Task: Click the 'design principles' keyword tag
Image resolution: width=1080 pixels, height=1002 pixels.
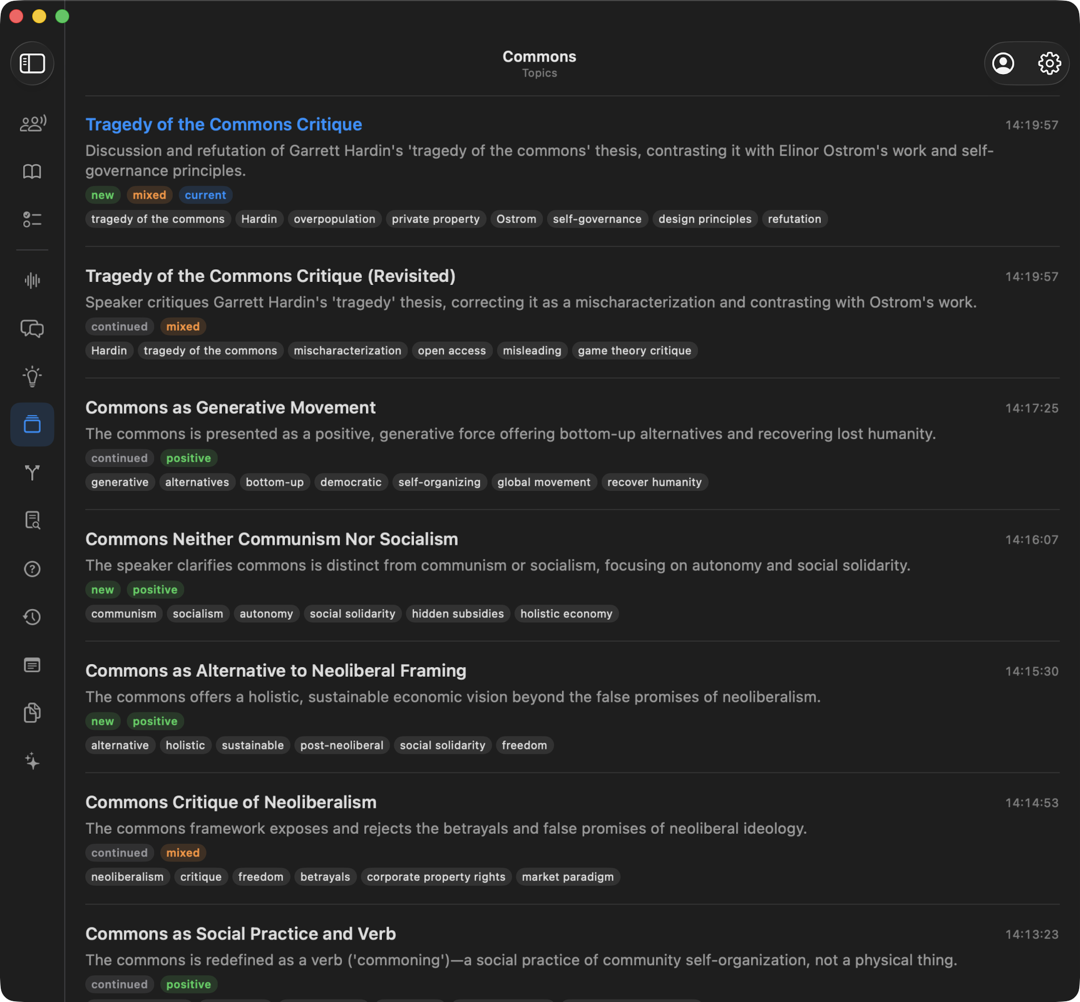Action: [705, 219]
